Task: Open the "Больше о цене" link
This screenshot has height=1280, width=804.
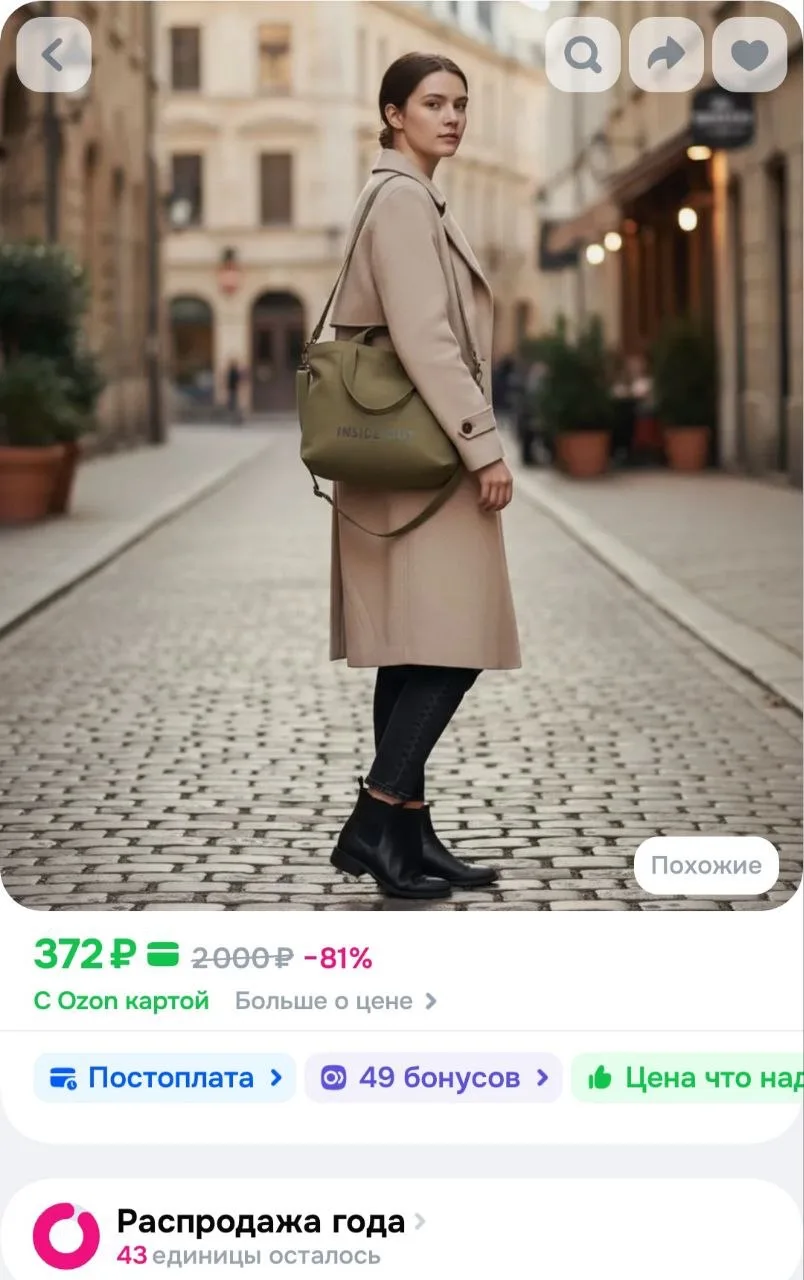Action: (324, 1001)
